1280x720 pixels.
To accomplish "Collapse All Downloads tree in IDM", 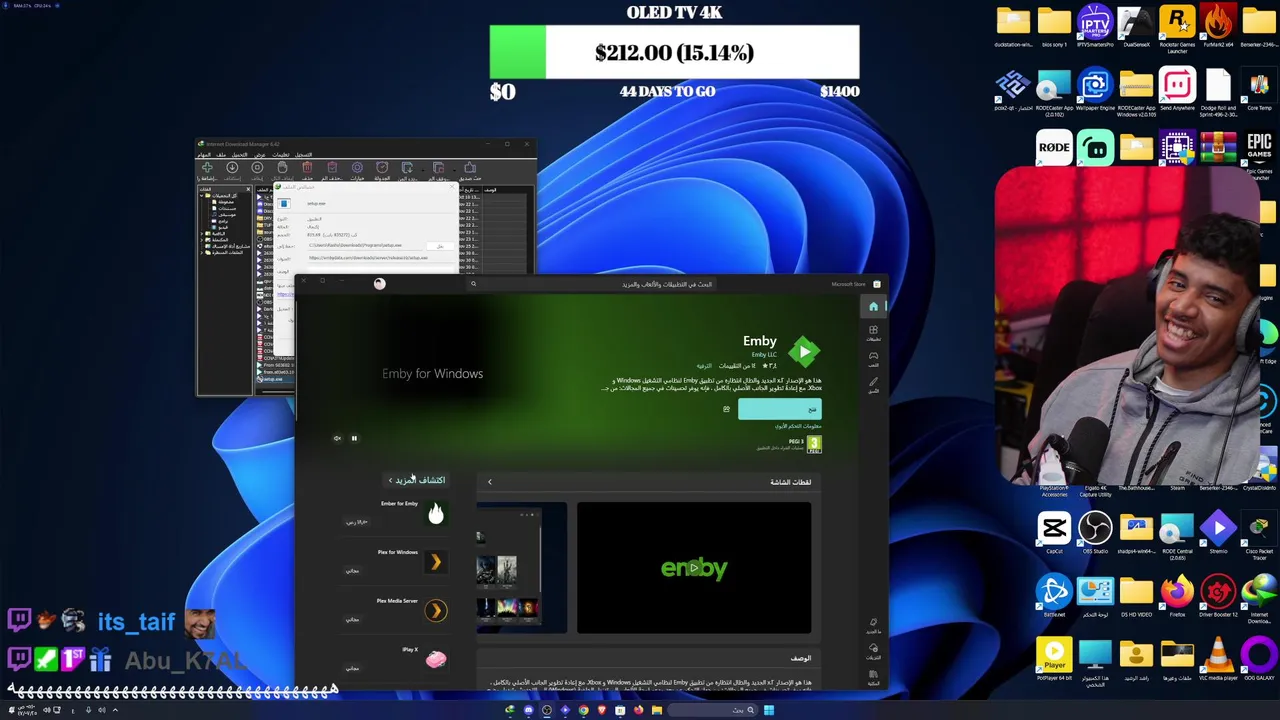I will 201,196.
